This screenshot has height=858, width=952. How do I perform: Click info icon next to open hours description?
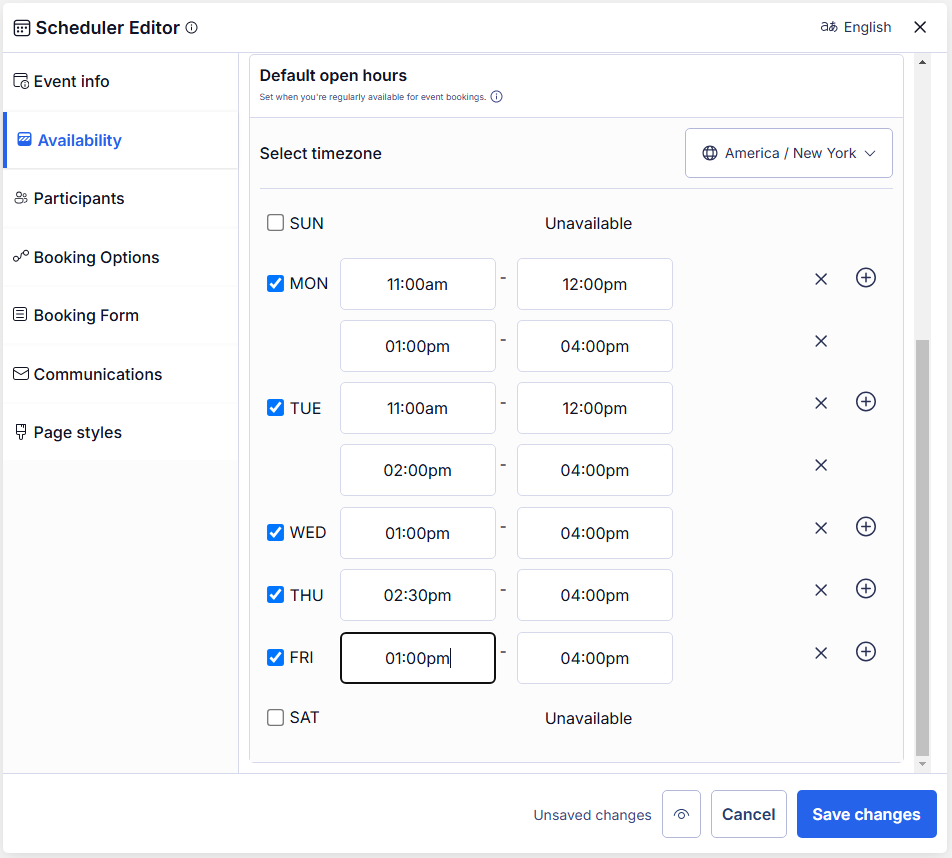(497, 97)
